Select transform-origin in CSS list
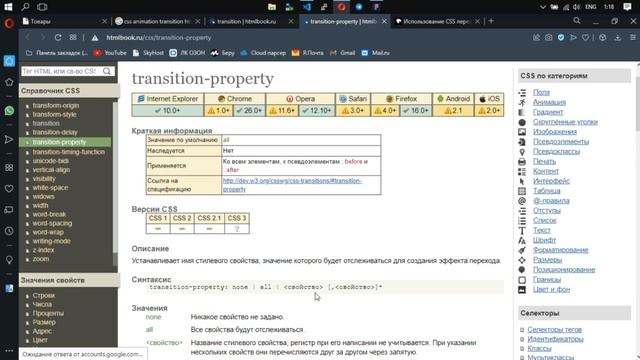Screen dimensions: 640x360 point(56,105)
